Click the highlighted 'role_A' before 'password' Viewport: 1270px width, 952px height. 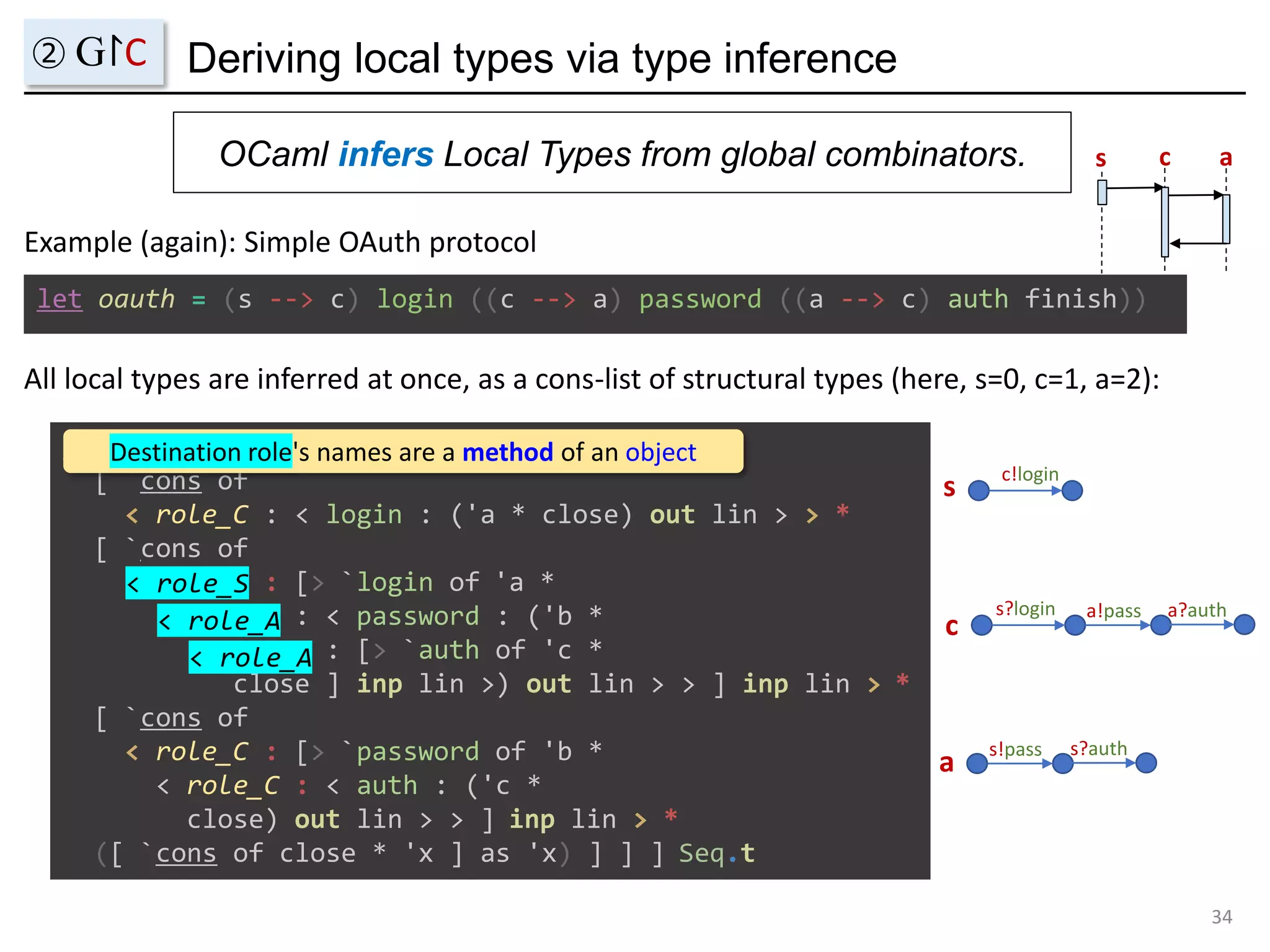click(x=219, y=620)
